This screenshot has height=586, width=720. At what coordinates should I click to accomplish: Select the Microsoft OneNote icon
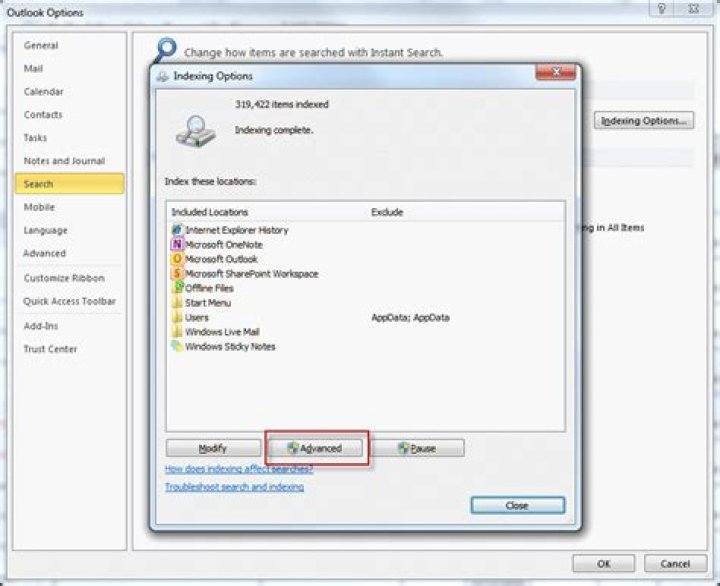(x=177, y=244)
